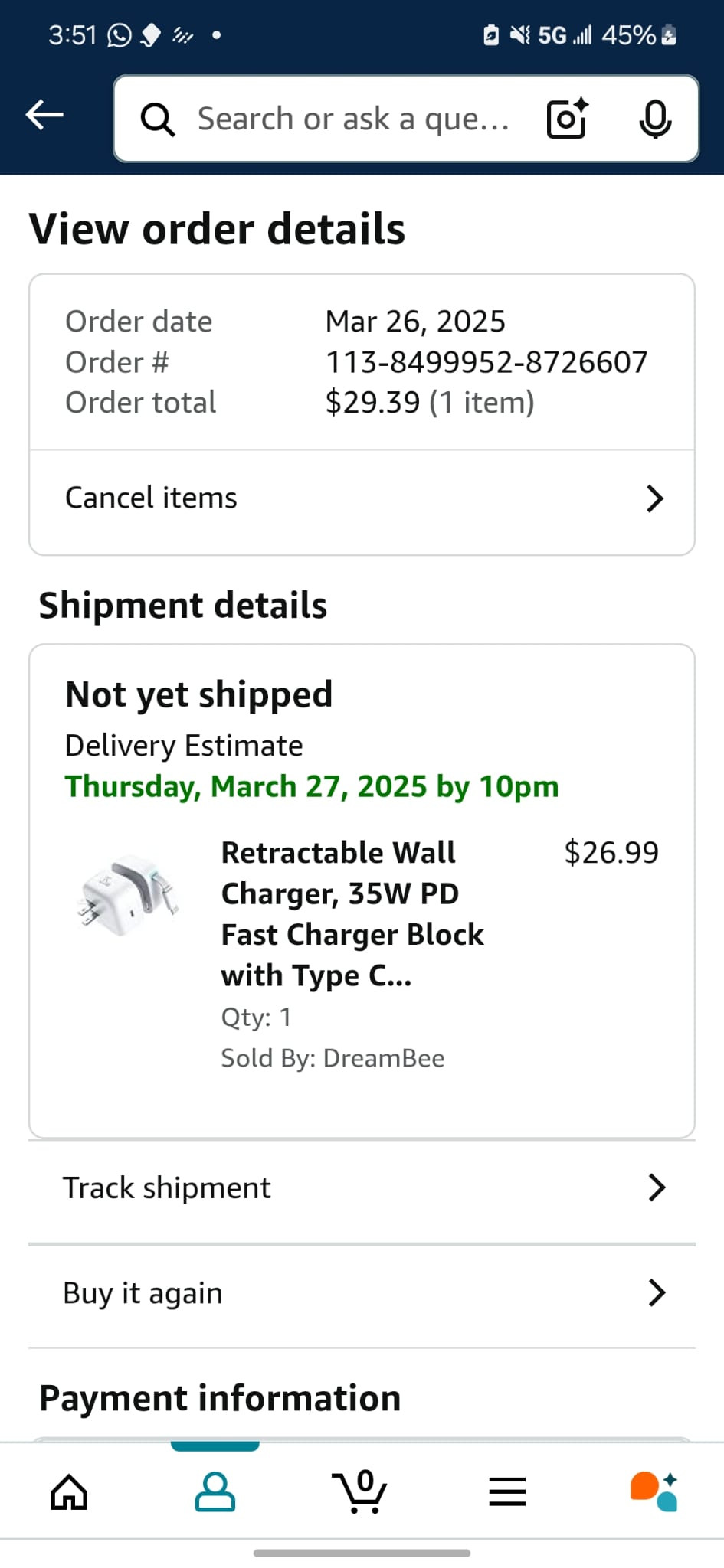This screenshot has width=724, height=1568.
Task: Tap the back arrow icon
Action: coord(44,116)
